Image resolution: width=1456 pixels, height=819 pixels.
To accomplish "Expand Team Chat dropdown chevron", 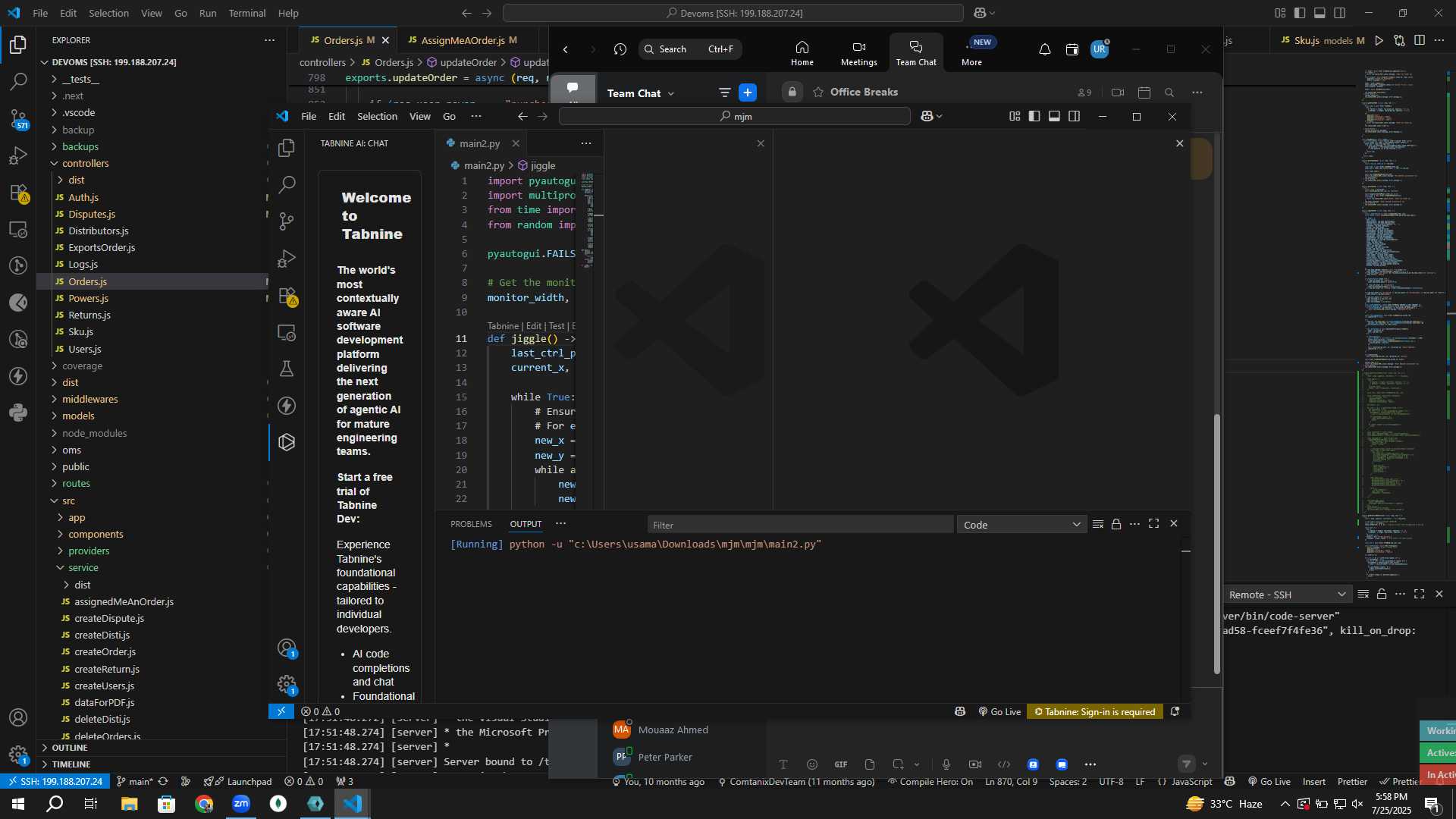I will (x=671, y=93).
